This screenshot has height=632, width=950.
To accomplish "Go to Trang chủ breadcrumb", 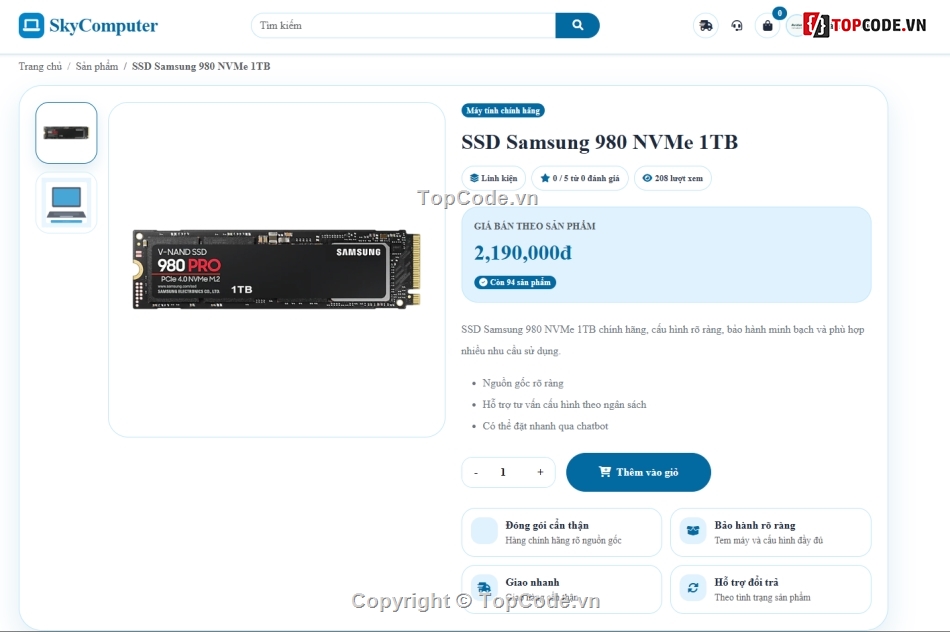I will pos(40,66).
